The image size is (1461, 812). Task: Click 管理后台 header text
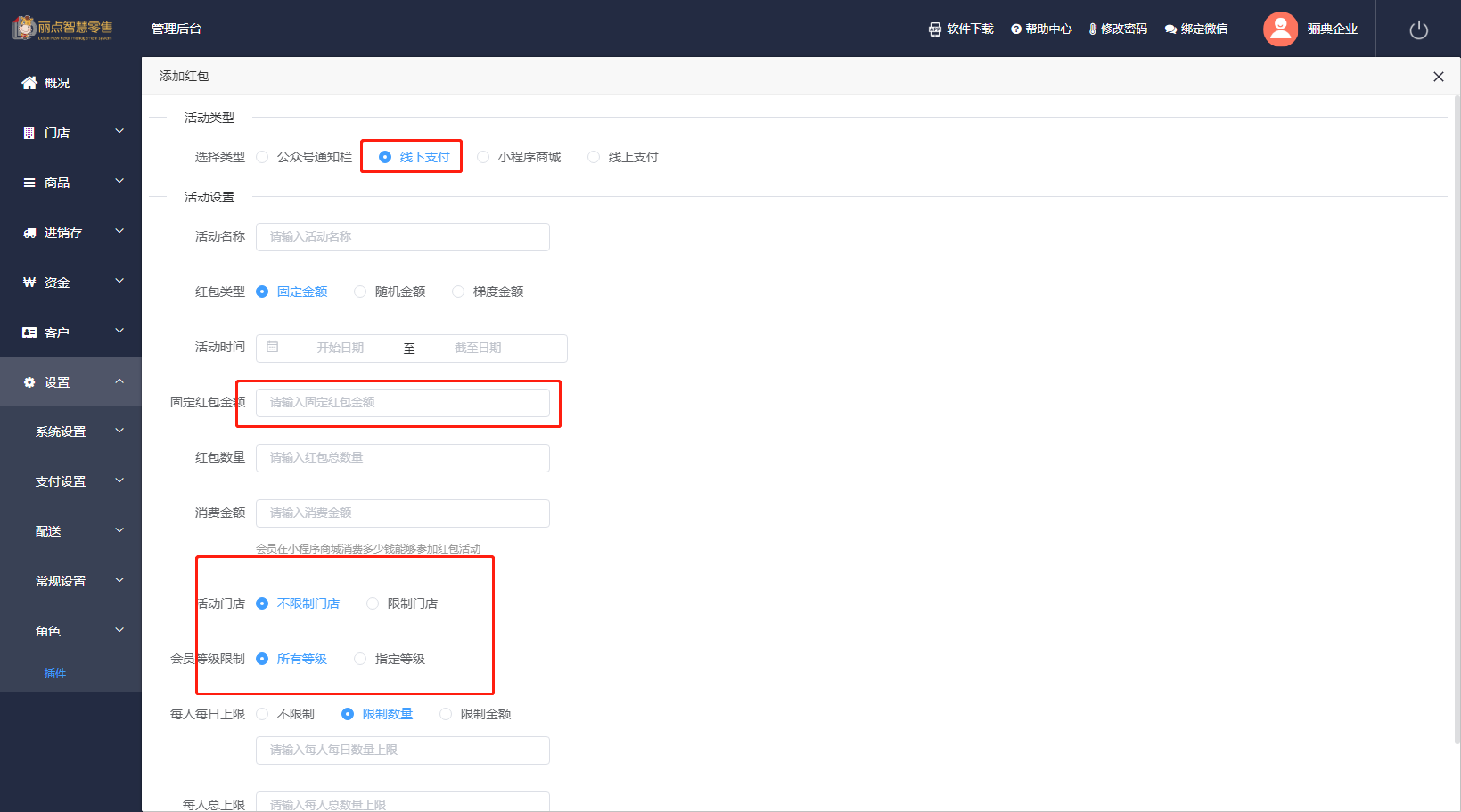(x=176, y=29)
